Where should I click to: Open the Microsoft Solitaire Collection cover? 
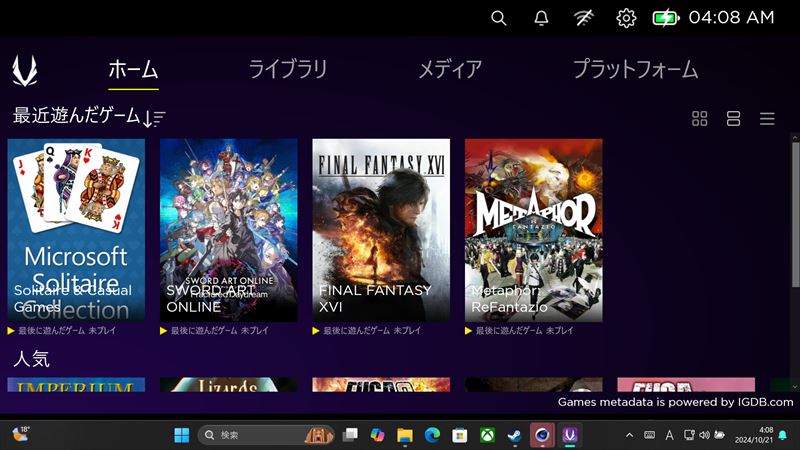coord(76,230)
